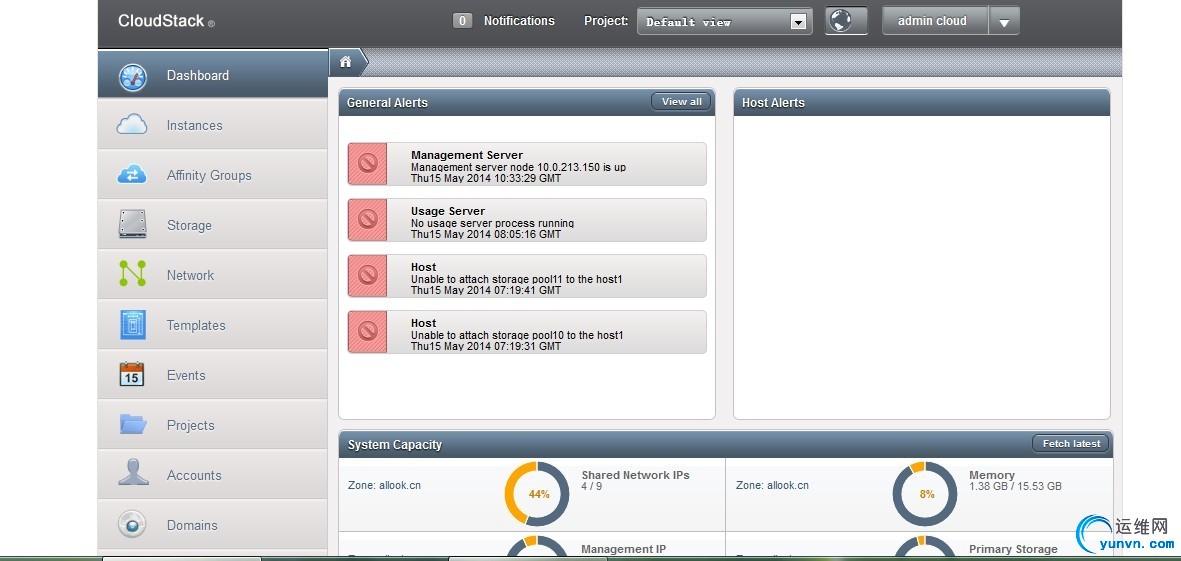
Task: Open the Notifications counter
Action: pyautogui.click(x=462, y=20)
